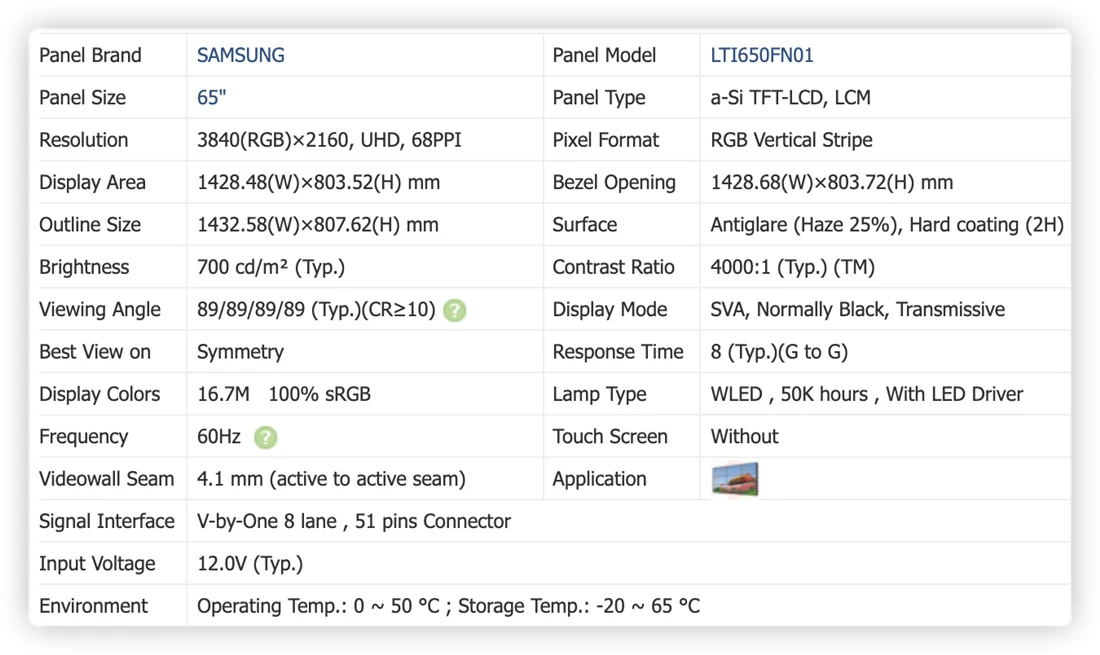Click the Operating Temp. Environment text
1100x655 pixels.
[448, 606]
